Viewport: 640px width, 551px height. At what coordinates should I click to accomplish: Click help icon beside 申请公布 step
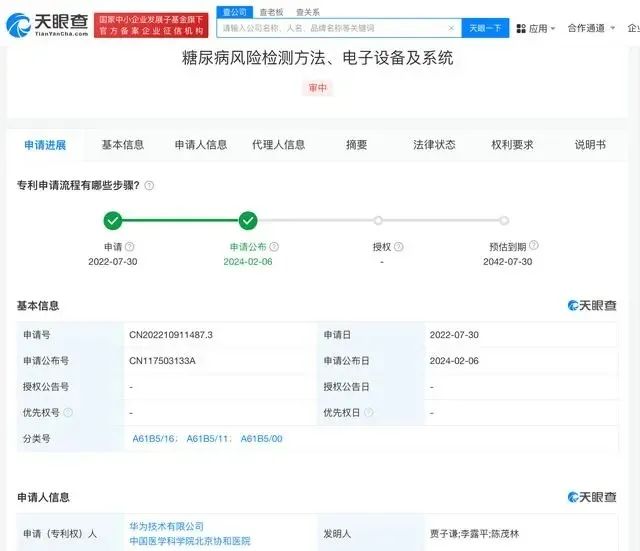coord(274,247)
